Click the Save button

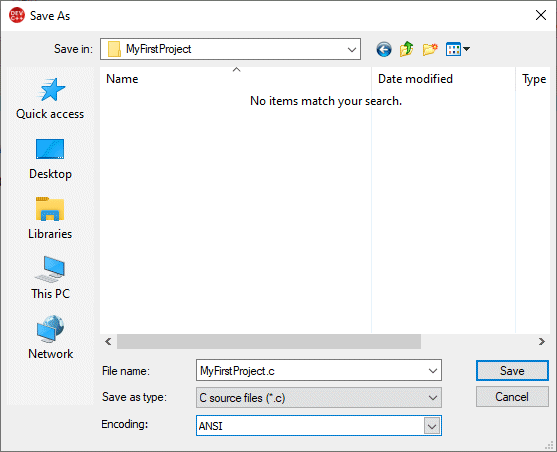[512, 371]
